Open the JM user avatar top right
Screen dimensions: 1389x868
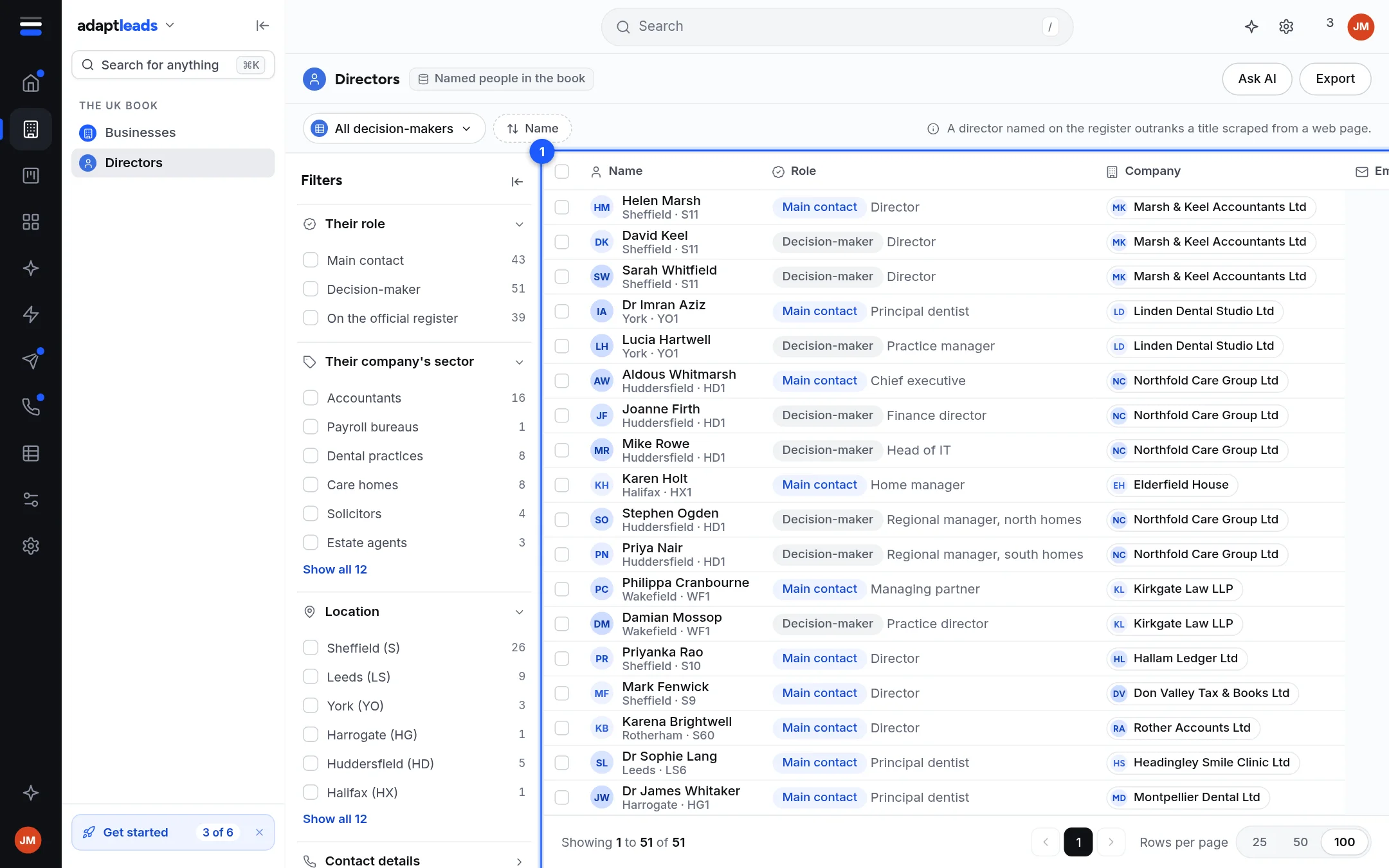(1361, 27)
